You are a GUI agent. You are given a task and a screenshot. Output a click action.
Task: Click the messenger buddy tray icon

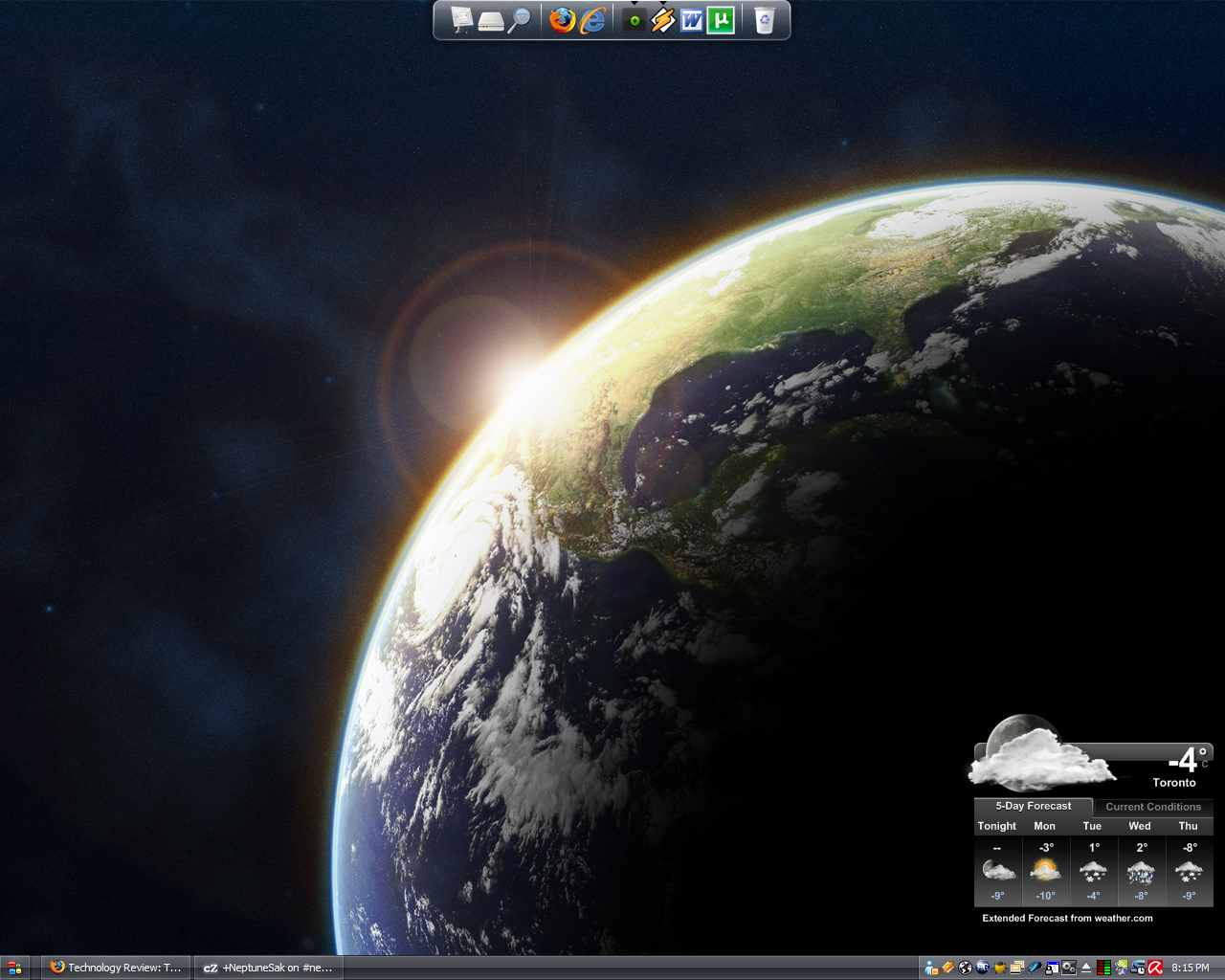[x=931, y=968]
